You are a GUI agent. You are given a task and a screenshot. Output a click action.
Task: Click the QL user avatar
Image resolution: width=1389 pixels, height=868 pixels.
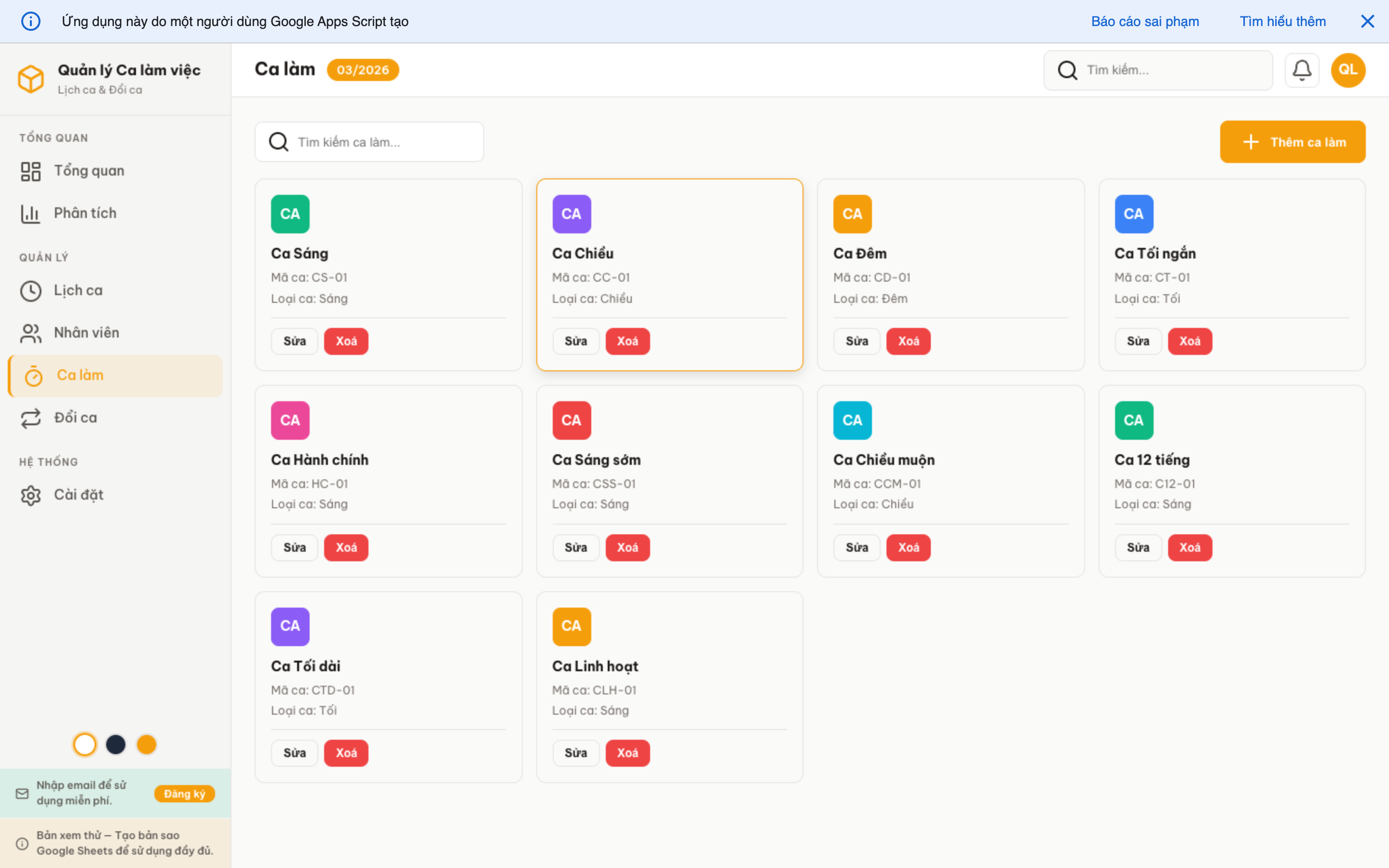1348,70
